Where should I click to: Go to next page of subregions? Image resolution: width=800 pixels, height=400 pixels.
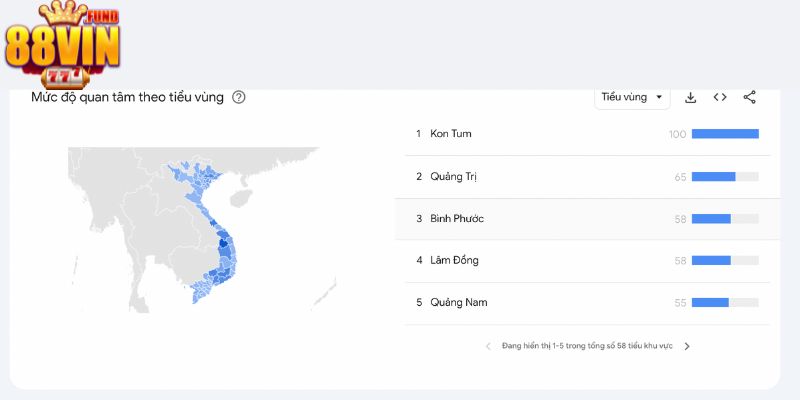tap(687, 346)
